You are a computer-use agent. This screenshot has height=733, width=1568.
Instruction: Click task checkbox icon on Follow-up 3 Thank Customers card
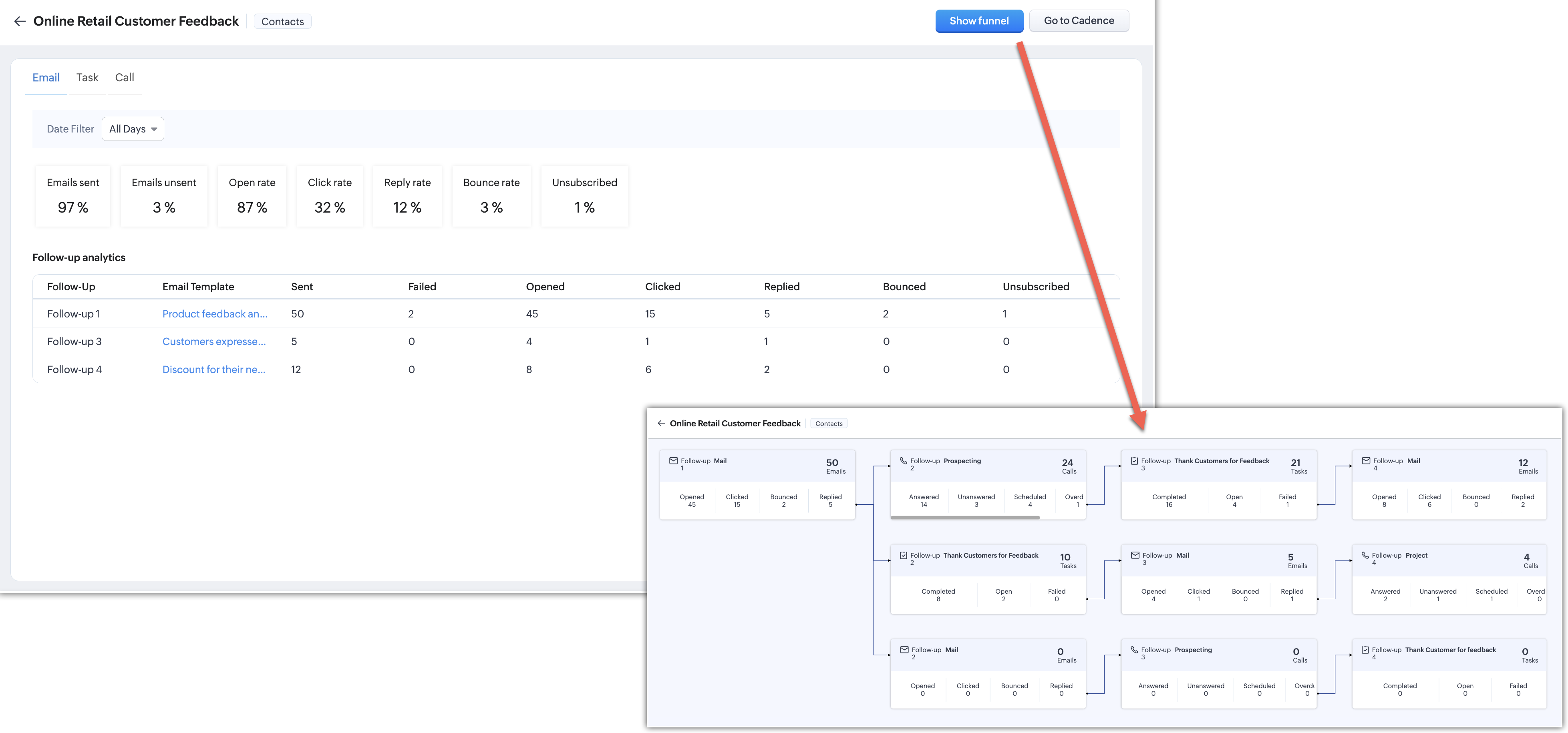click(1134, 461)
